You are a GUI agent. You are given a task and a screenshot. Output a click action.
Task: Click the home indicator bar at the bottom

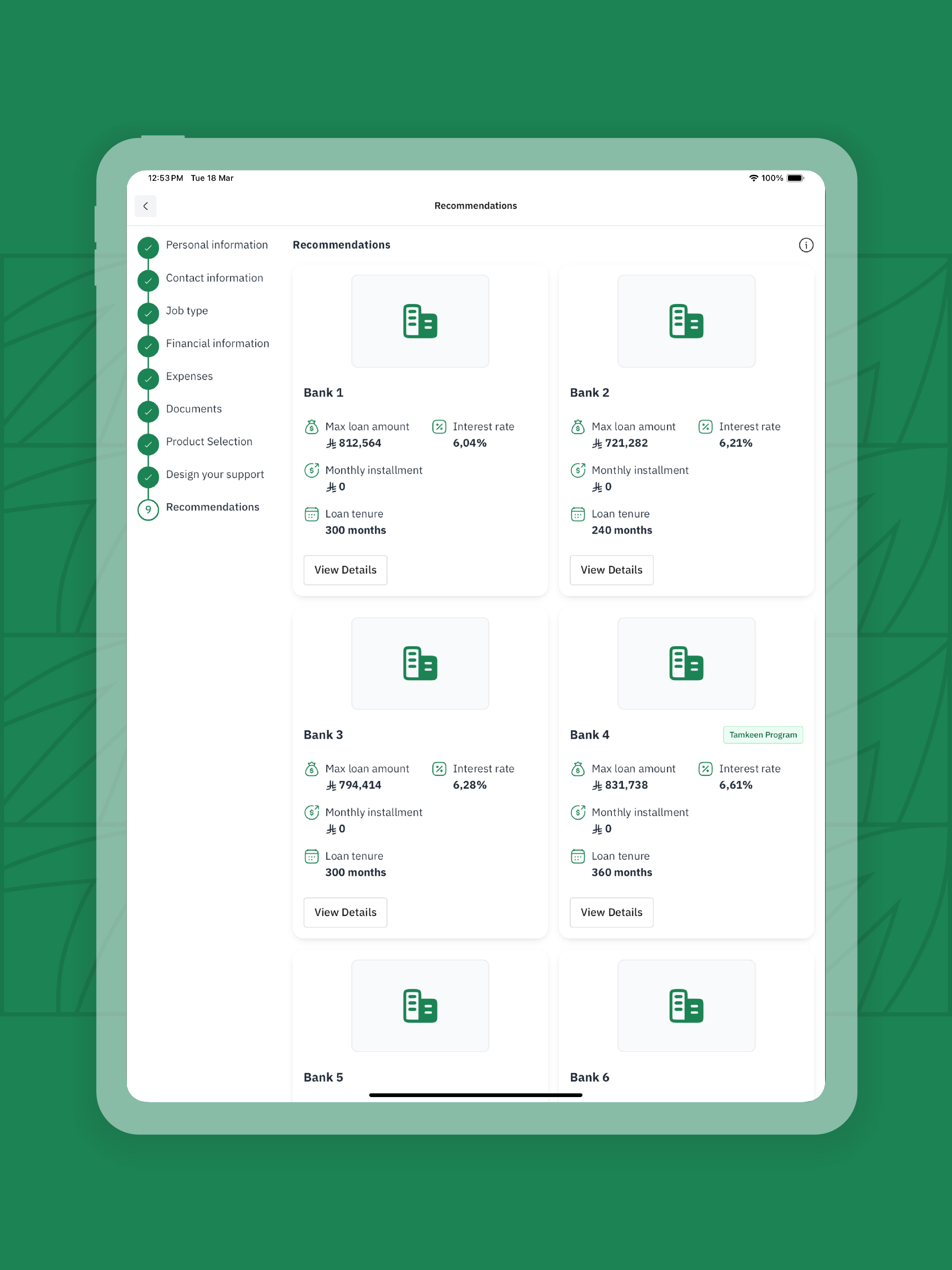coord(476,1095)
